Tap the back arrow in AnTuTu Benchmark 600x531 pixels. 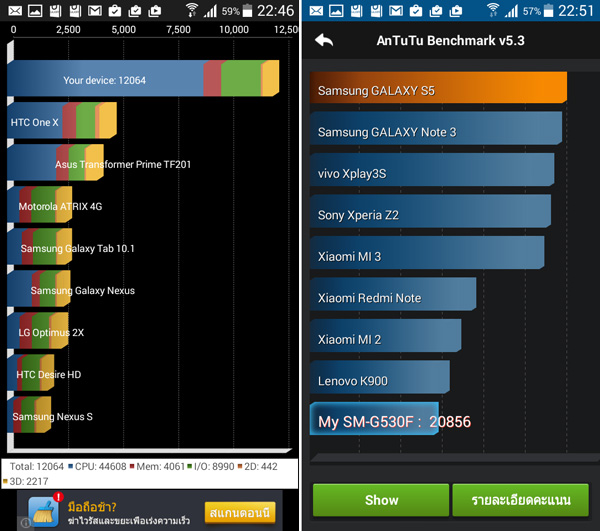pos(324,40)
